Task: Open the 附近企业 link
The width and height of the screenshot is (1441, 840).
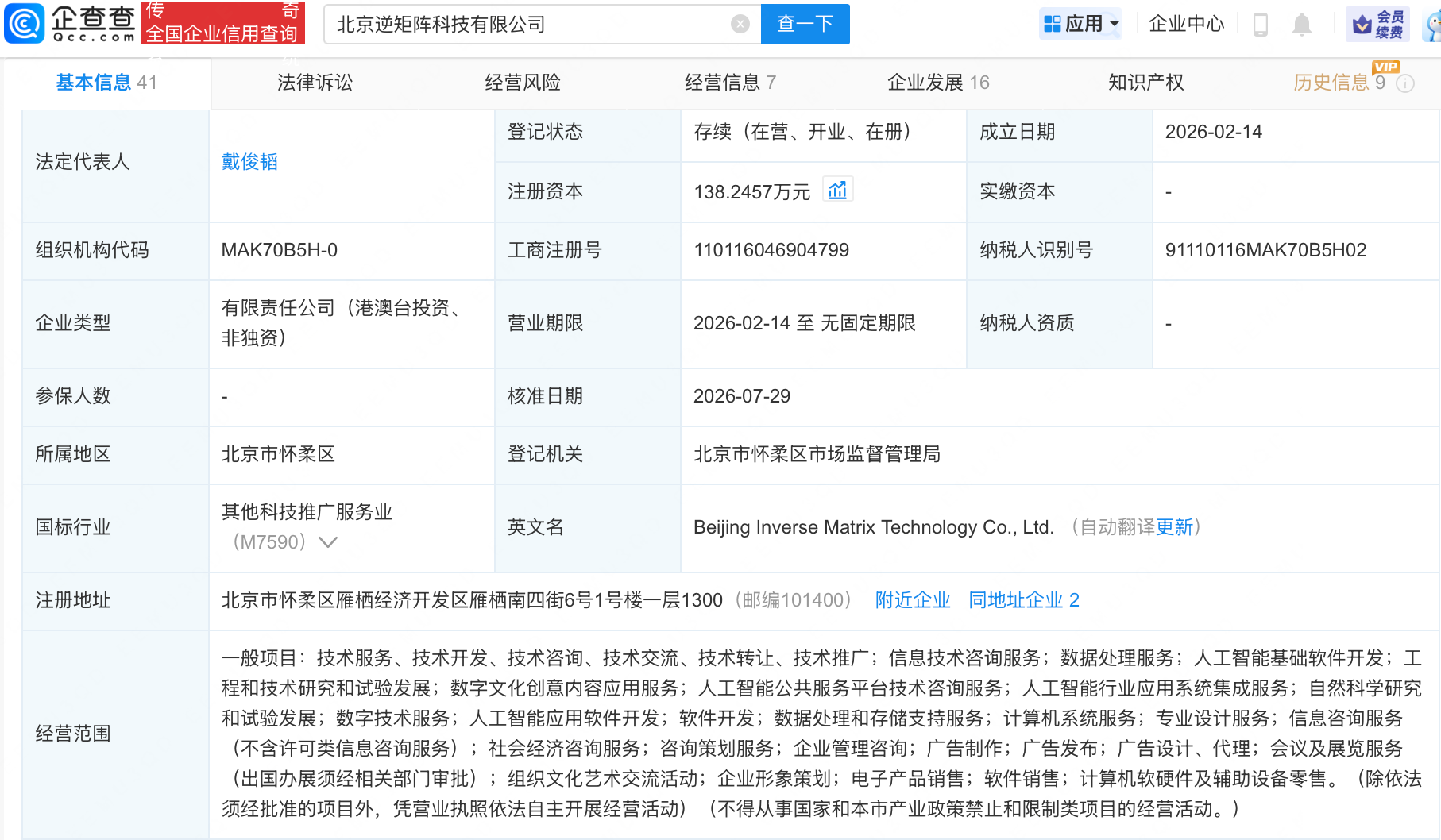Action: click(x=913, y=600)
